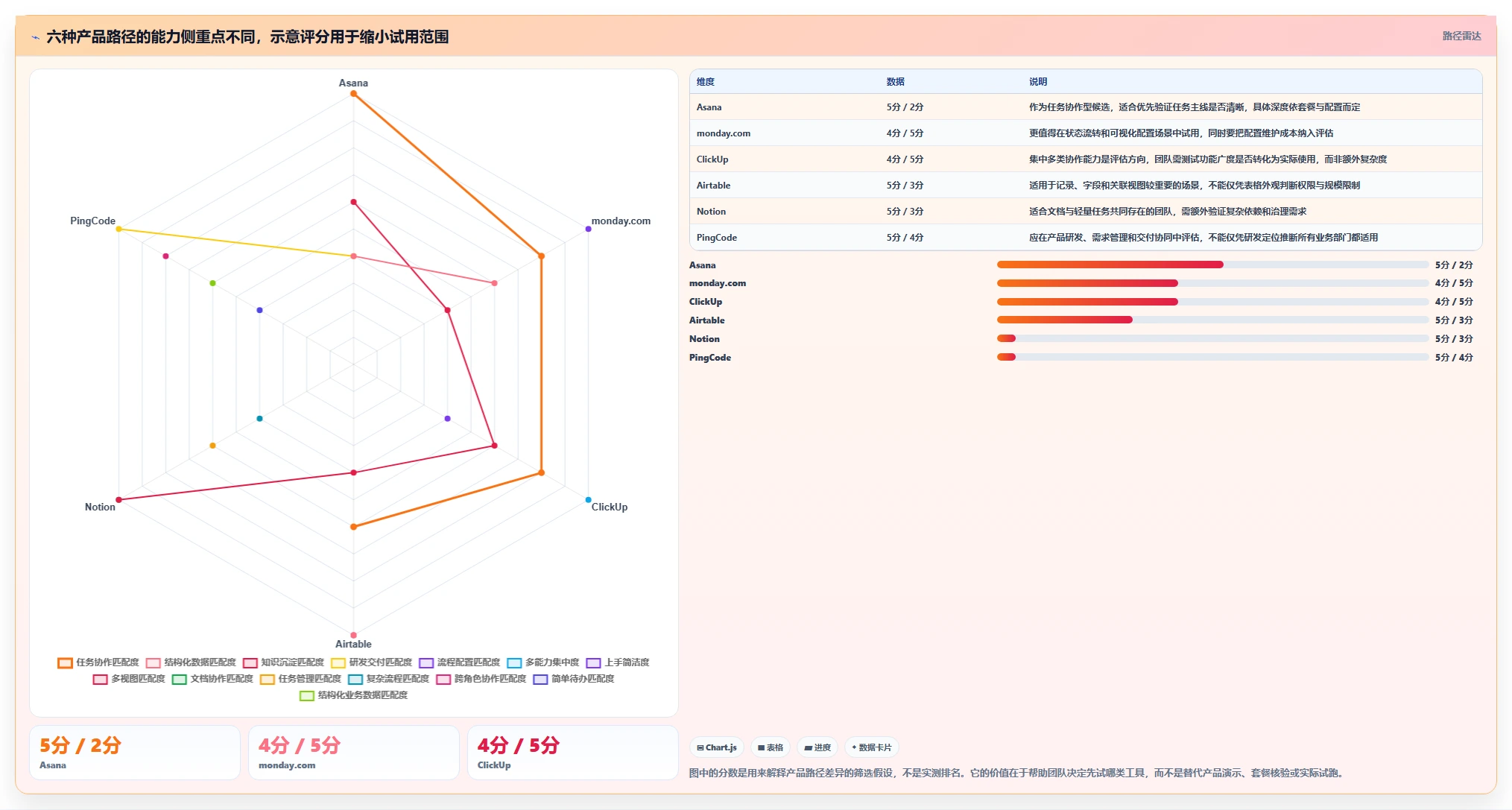
Task: Click the Notion axis label on radar chart
Action: (x=100, y=507)
